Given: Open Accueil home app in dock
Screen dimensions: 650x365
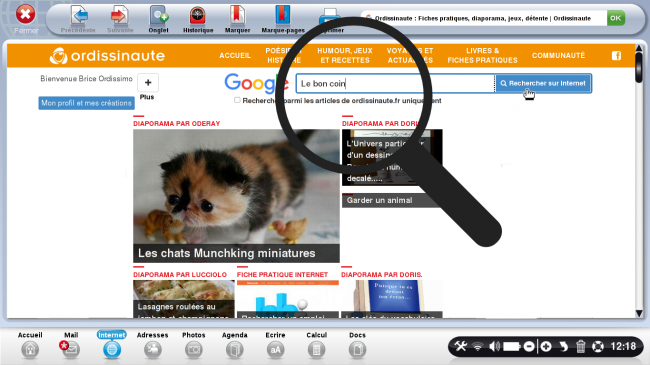Looking at the screenshot, I should point(30,350).
